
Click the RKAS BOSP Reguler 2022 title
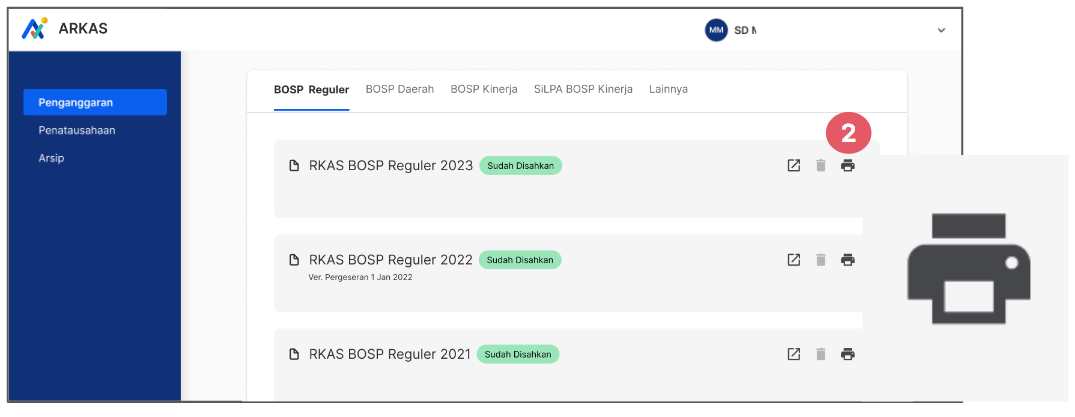pyautogui.click(x=391, y=260)
